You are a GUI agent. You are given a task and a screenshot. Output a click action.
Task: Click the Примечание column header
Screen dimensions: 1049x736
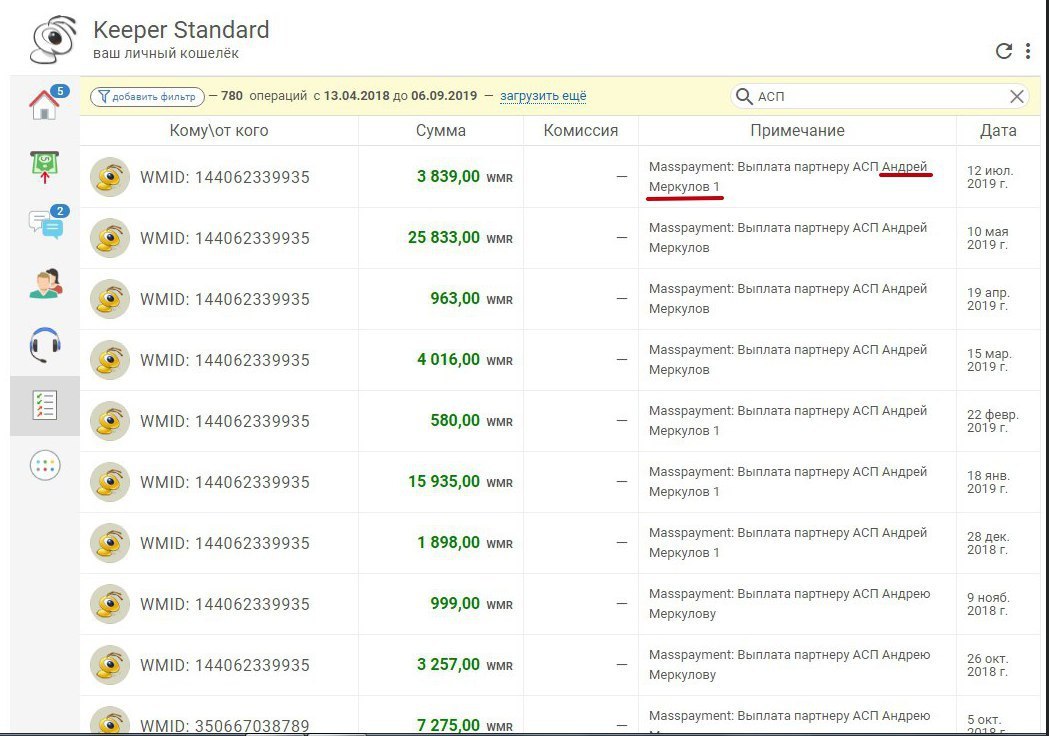(x=797, y=130)
